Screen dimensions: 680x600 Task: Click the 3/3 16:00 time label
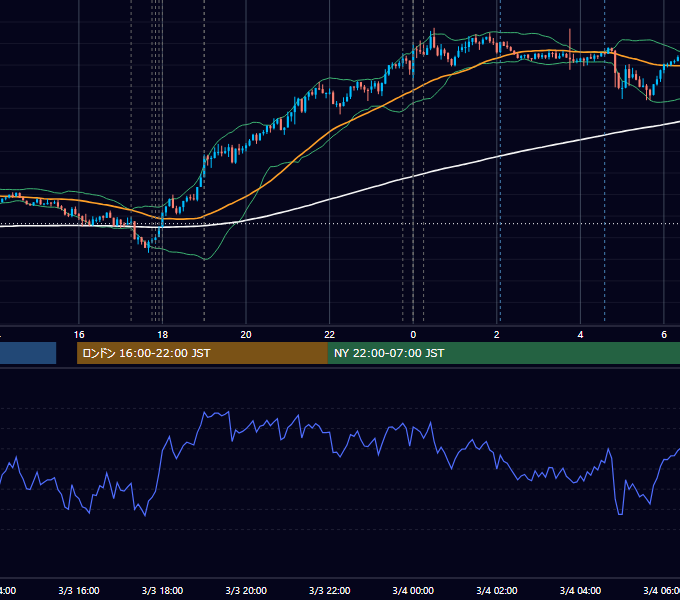pyautogui.click(x=79, y=590)
